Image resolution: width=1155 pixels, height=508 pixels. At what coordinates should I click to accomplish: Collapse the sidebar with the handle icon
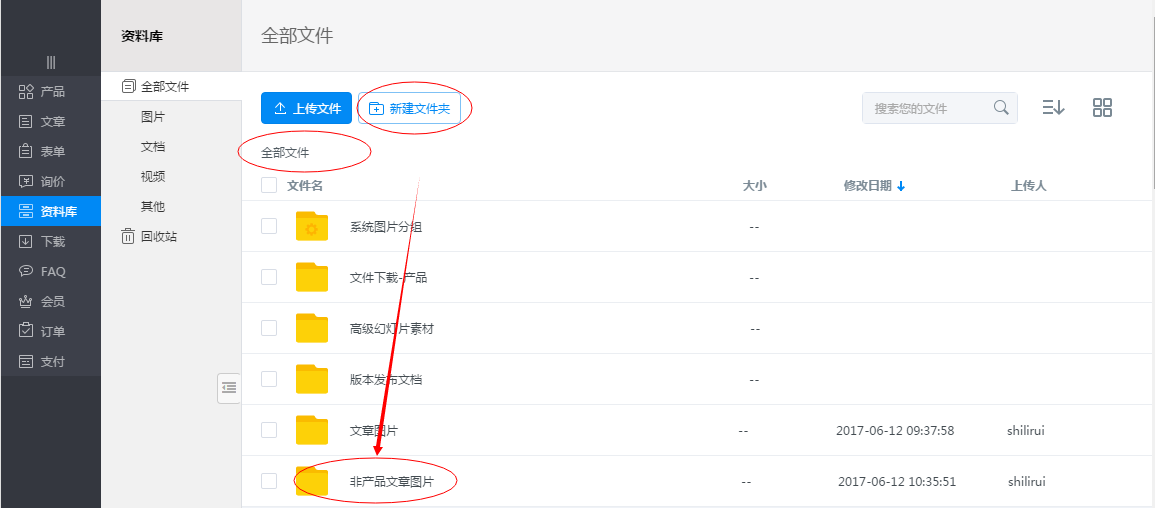(x=229, y=387)
